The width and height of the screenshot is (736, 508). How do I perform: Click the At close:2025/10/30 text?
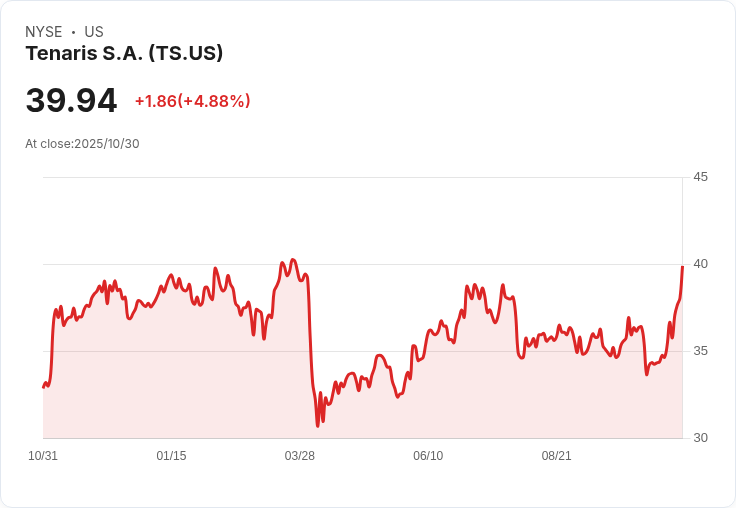pyautogui.click(x=82, y=144)
